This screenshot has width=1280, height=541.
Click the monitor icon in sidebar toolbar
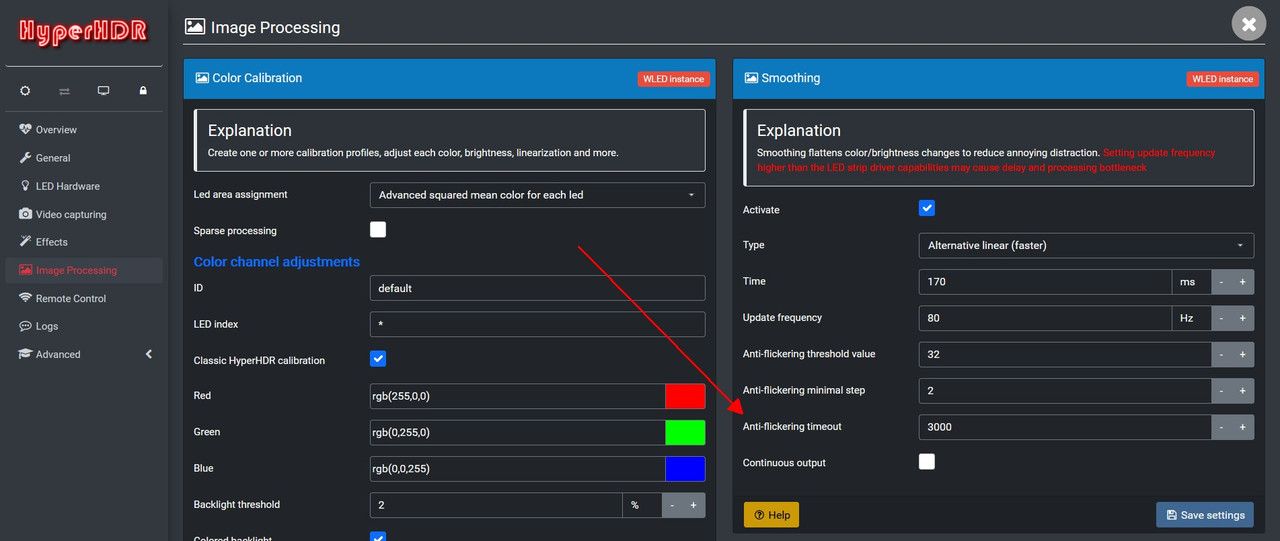pyautogui.click(x=103, y=90)
